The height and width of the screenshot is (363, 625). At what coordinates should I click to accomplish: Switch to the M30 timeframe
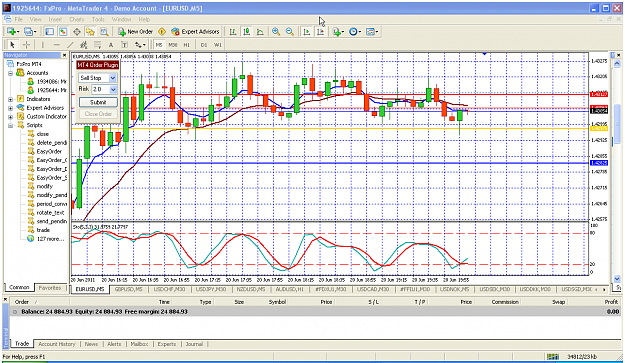(x=173, y=45)
